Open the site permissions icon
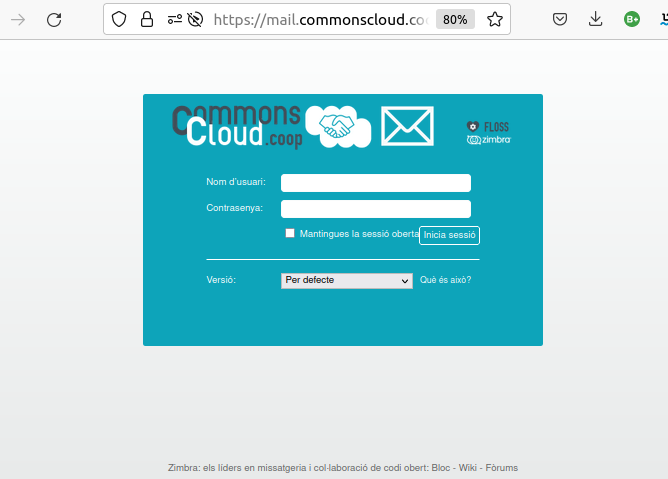668x479 pixels. tap(175, 19)
